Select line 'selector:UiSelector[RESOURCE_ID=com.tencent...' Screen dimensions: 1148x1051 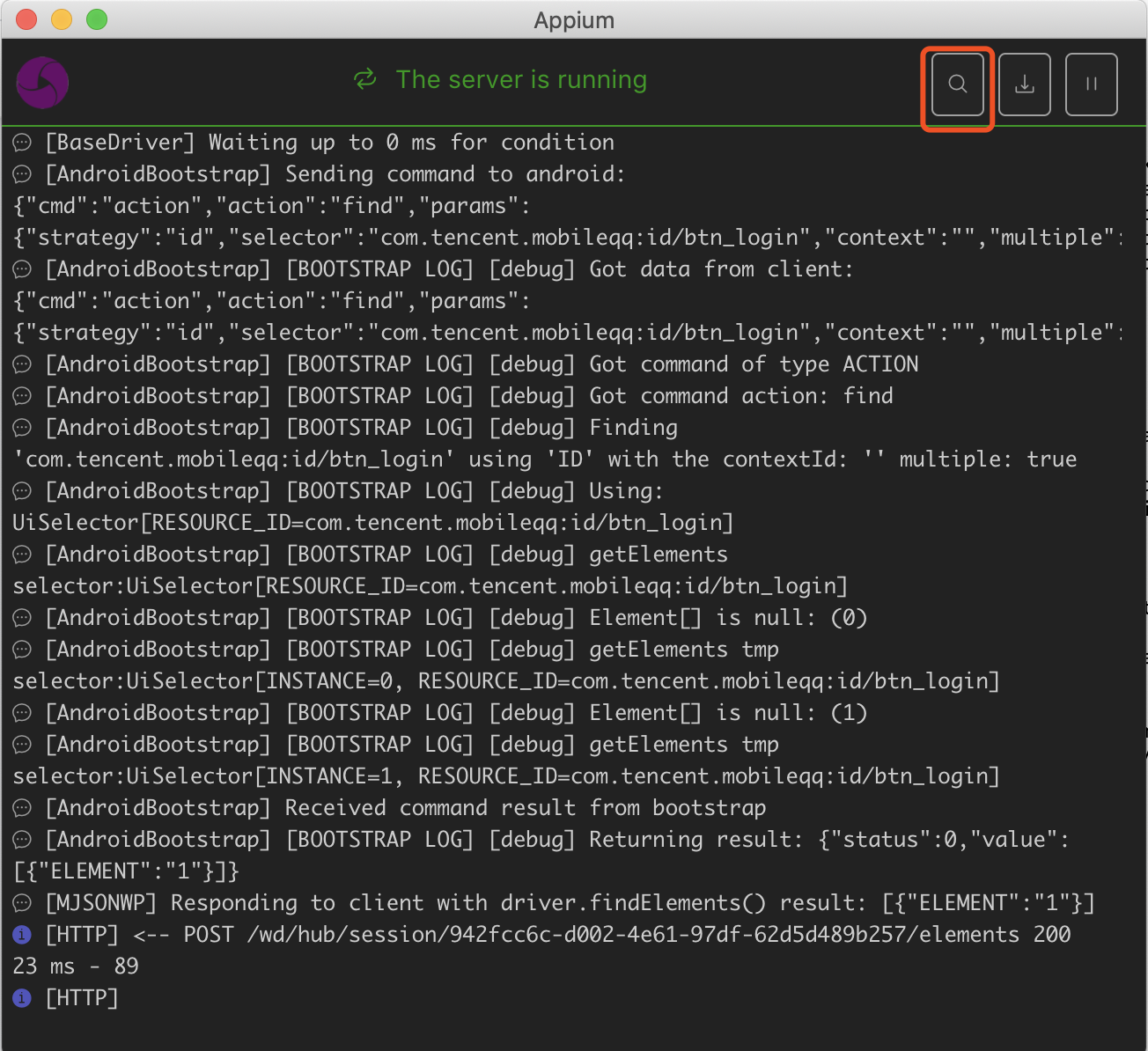(x=430, y=586)
